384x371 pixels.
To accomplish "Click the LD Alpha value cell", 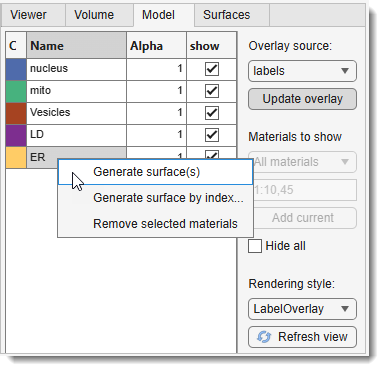I will pyautogui.click(x=156, y=135).
